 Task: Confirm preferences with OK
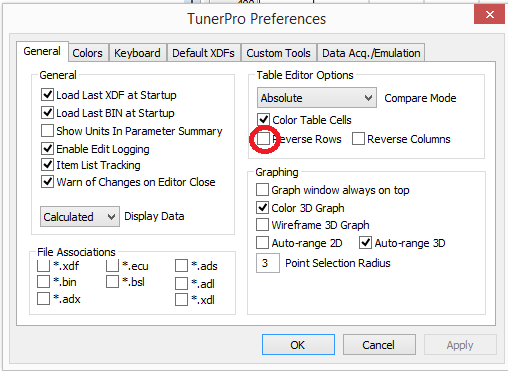click(x=298, y=345)
